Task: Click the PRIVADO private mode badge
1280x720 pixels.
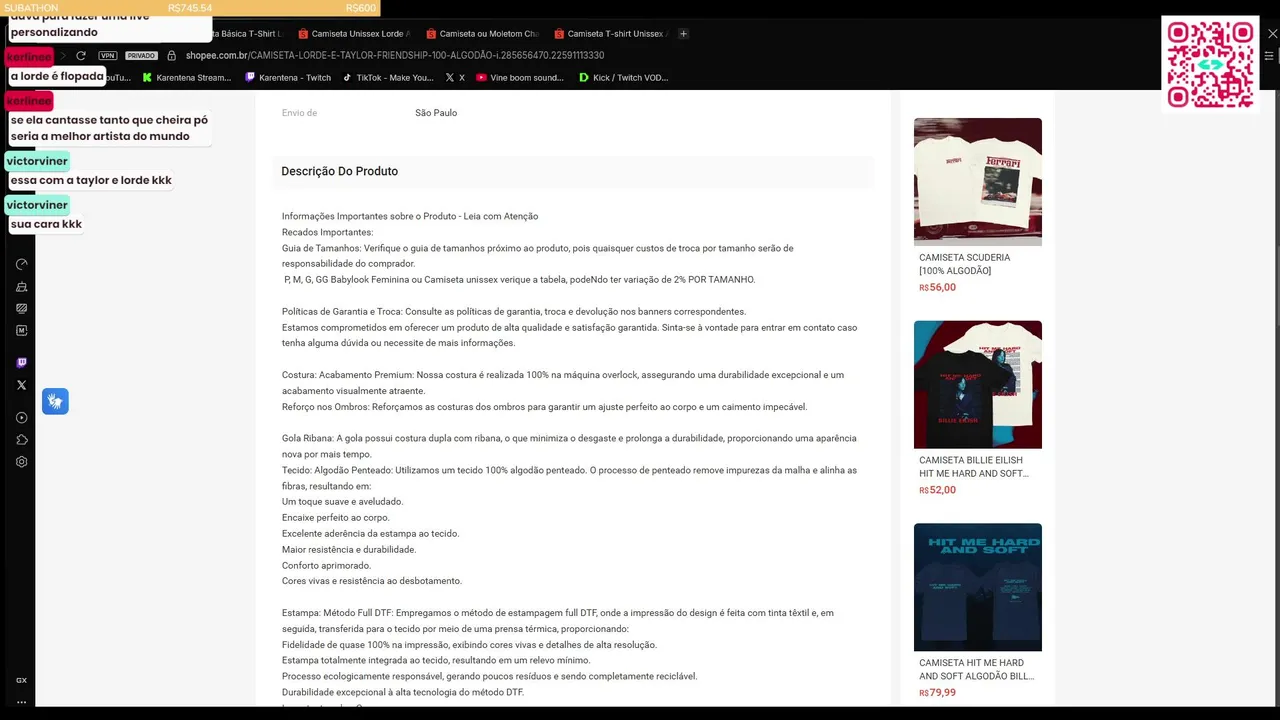Action: tap(141, 56)
